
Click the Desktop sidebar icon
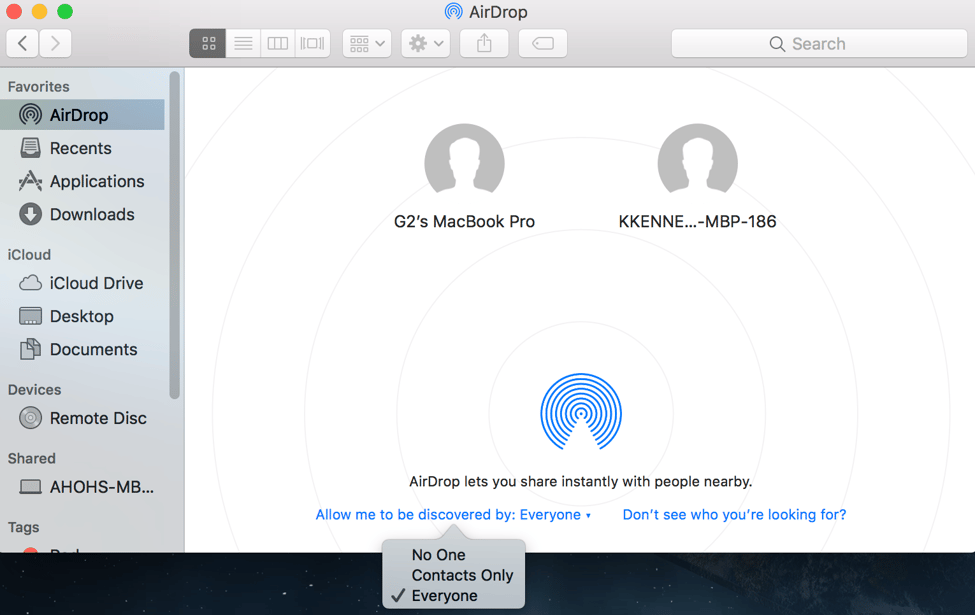point(30,316)
